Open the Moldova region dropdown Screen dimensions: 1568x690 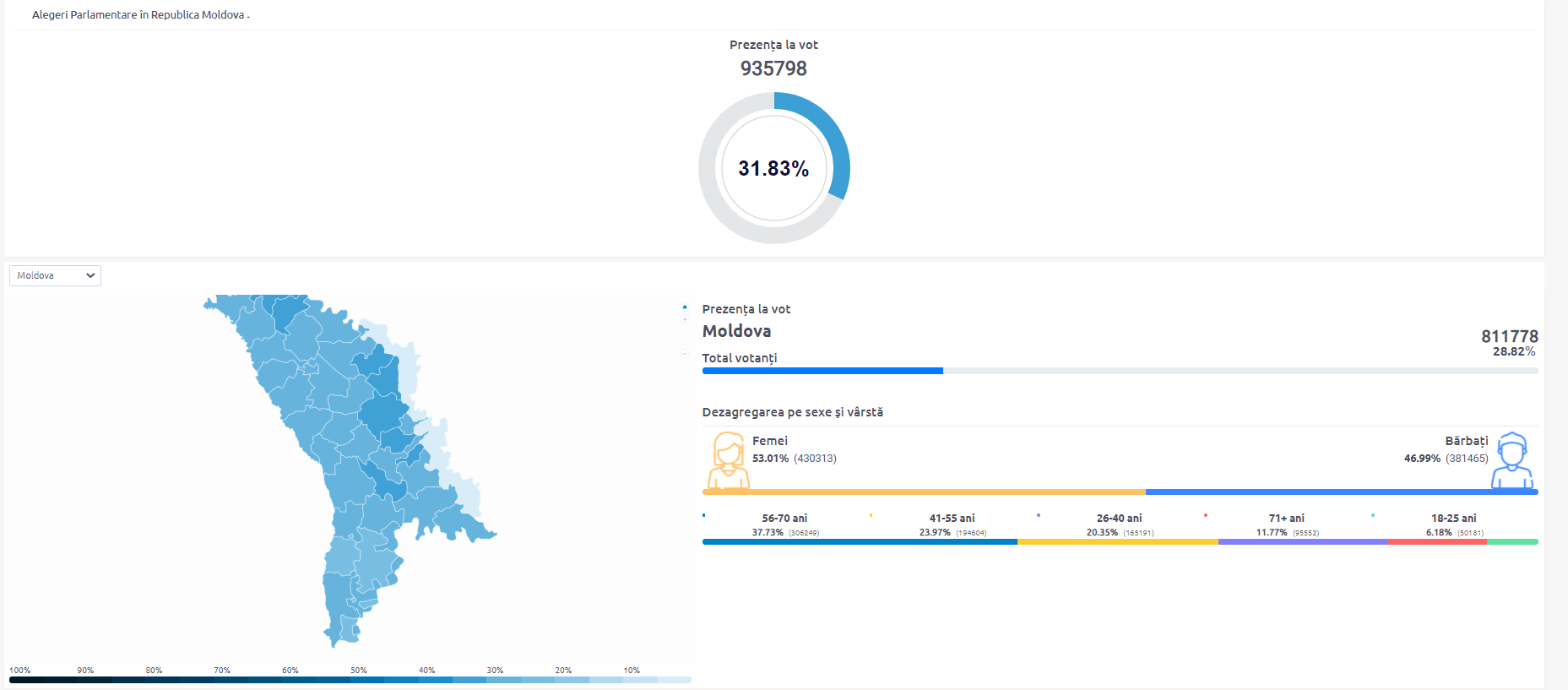point(55,275)
